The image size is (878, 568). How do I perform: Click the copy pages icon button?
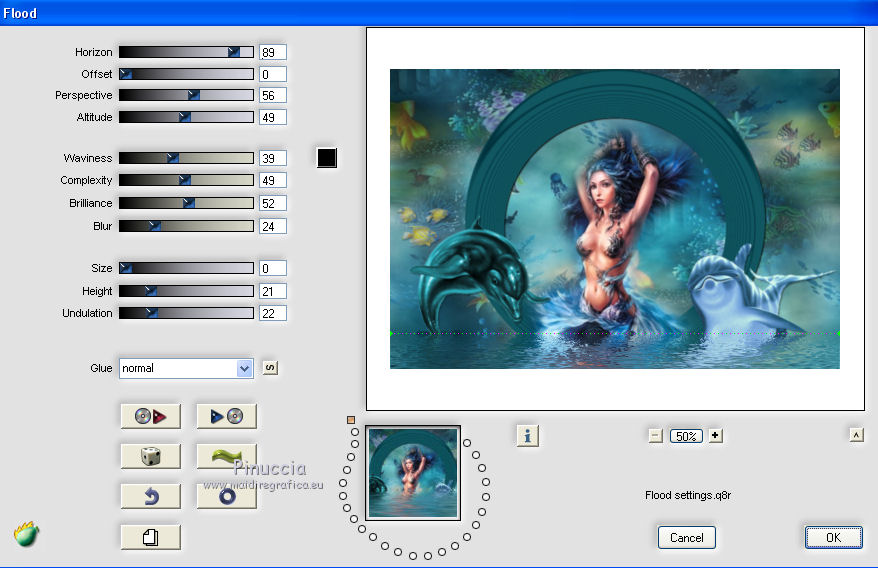tap(151, 537)
